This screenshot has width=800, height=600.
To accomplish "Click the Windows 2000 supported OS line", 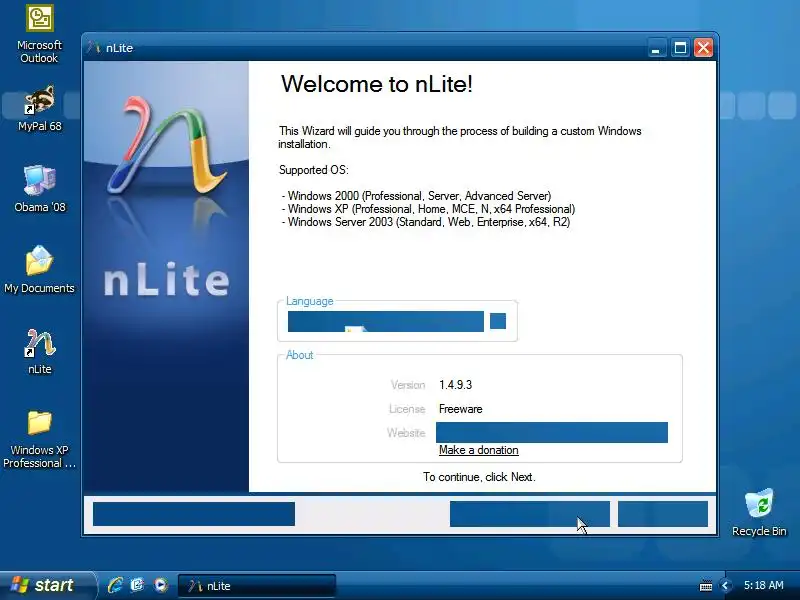I will pyautogui.click(x=416, y=196).
